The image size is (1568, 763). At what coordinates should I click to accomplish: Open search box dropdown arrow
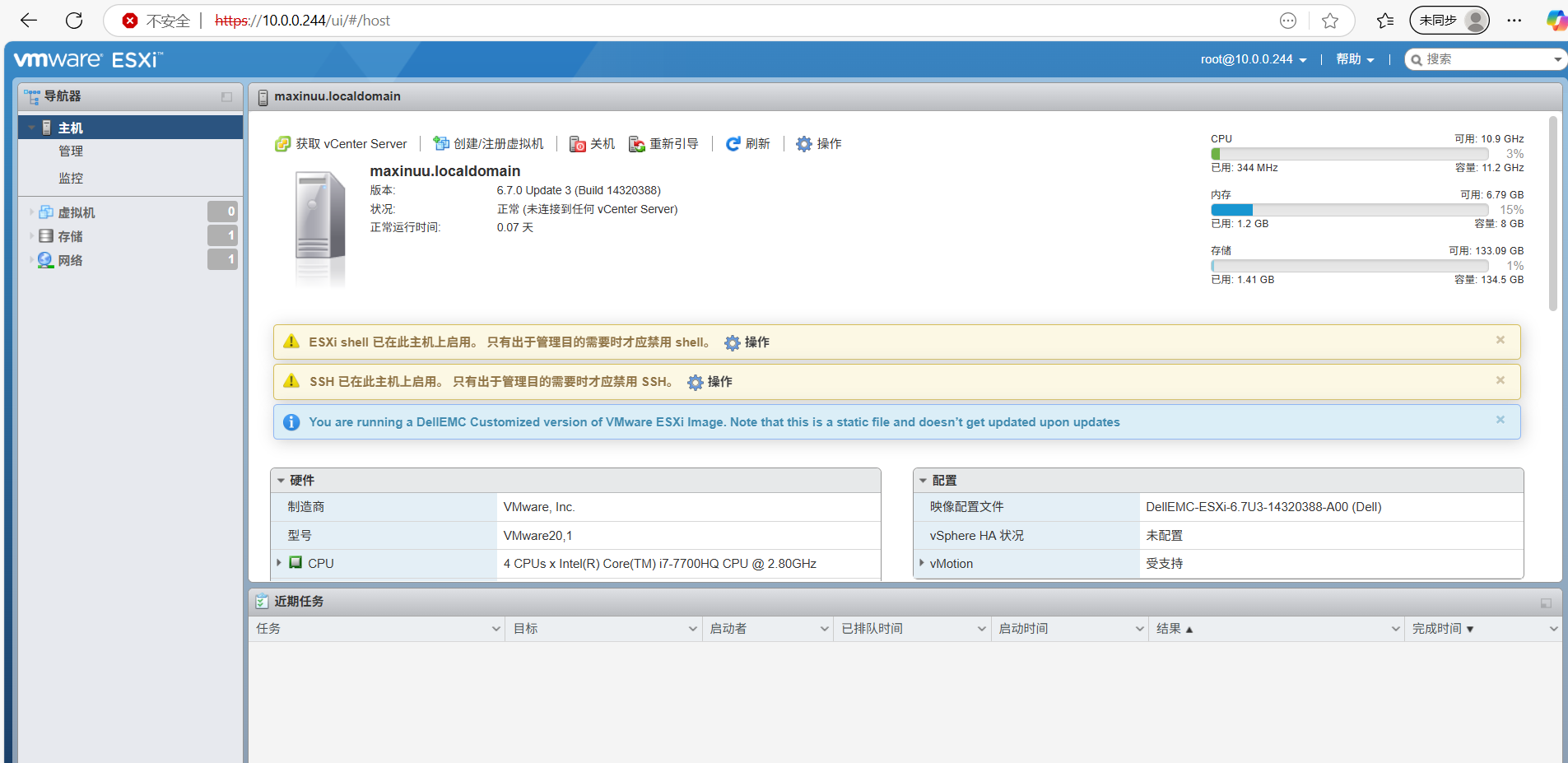click(x=1557, y=59)
